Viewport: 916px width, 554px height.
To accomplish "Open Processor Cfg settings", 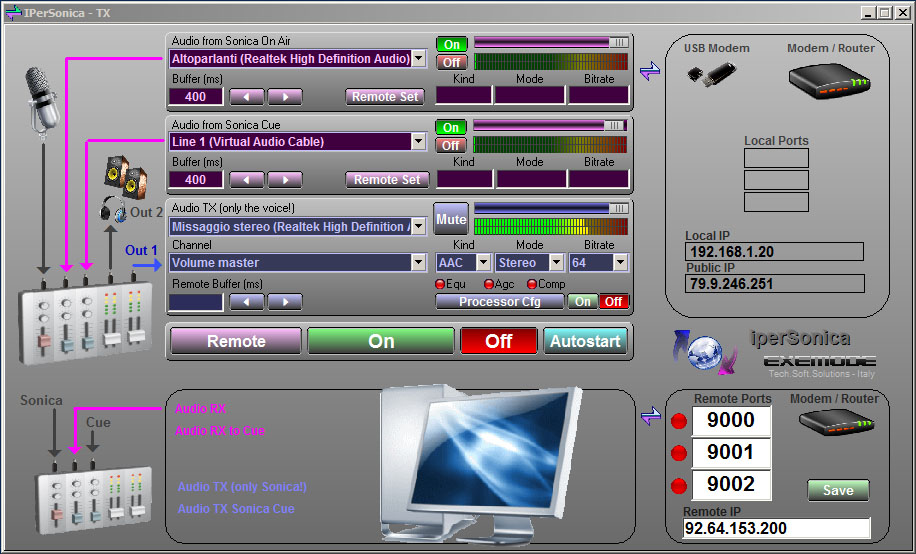I will [x=500, y=302].
